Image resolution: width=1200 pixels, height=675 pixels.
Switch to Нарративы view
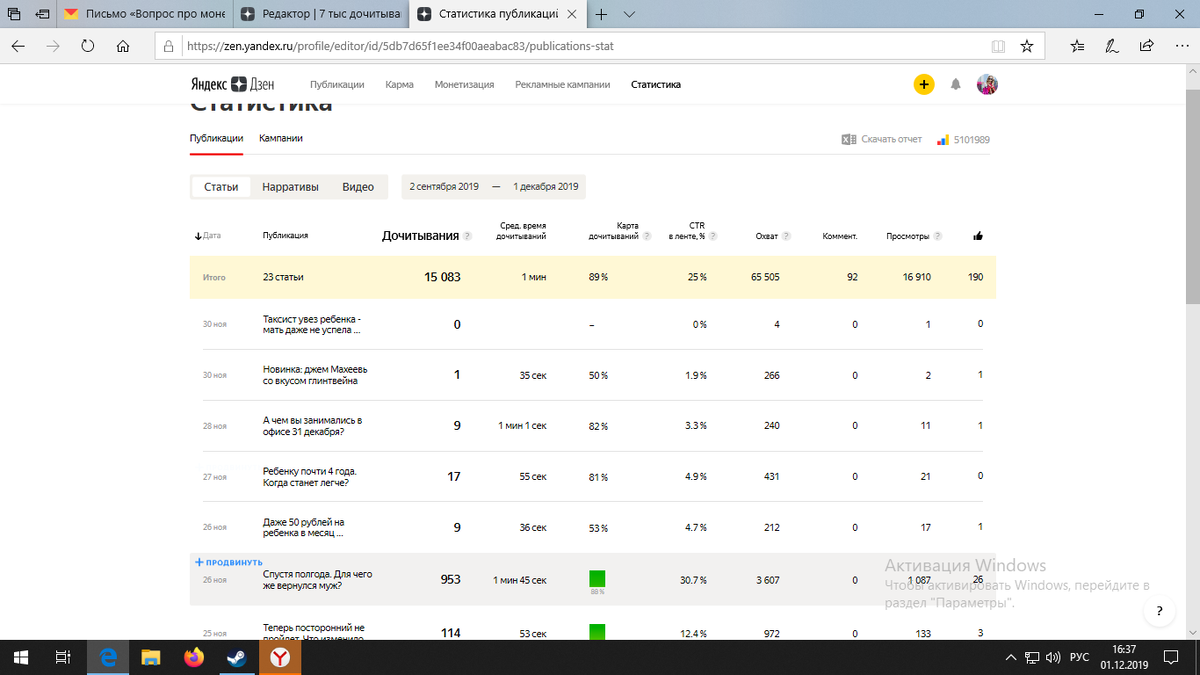point(290,187)
